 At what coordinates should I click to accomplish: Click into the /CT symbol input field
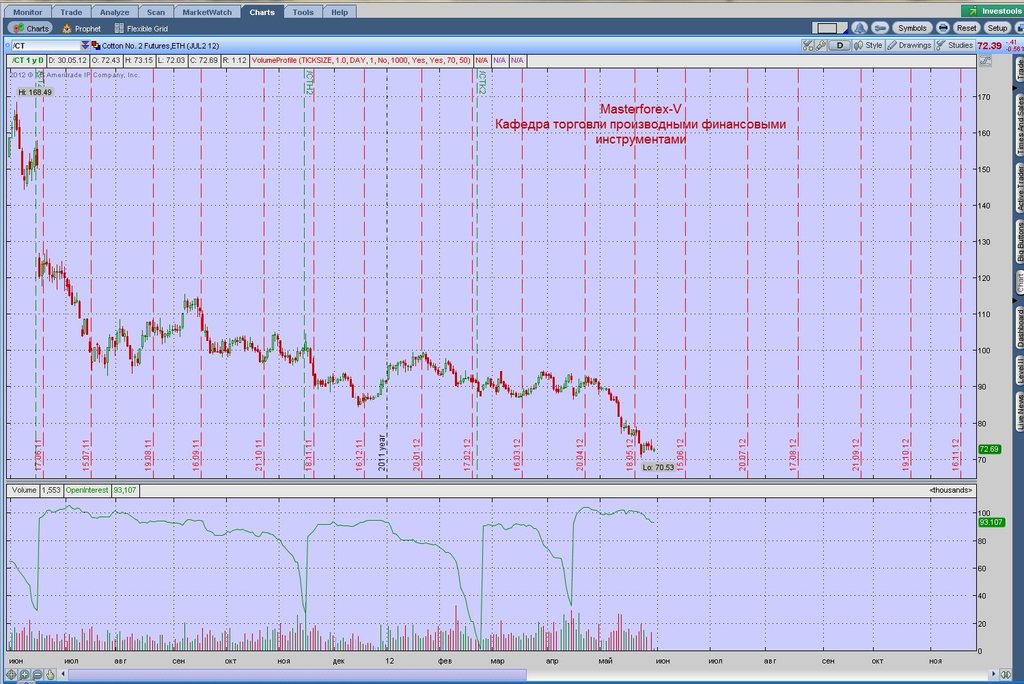pyautogui.click(x=46, y=46)
